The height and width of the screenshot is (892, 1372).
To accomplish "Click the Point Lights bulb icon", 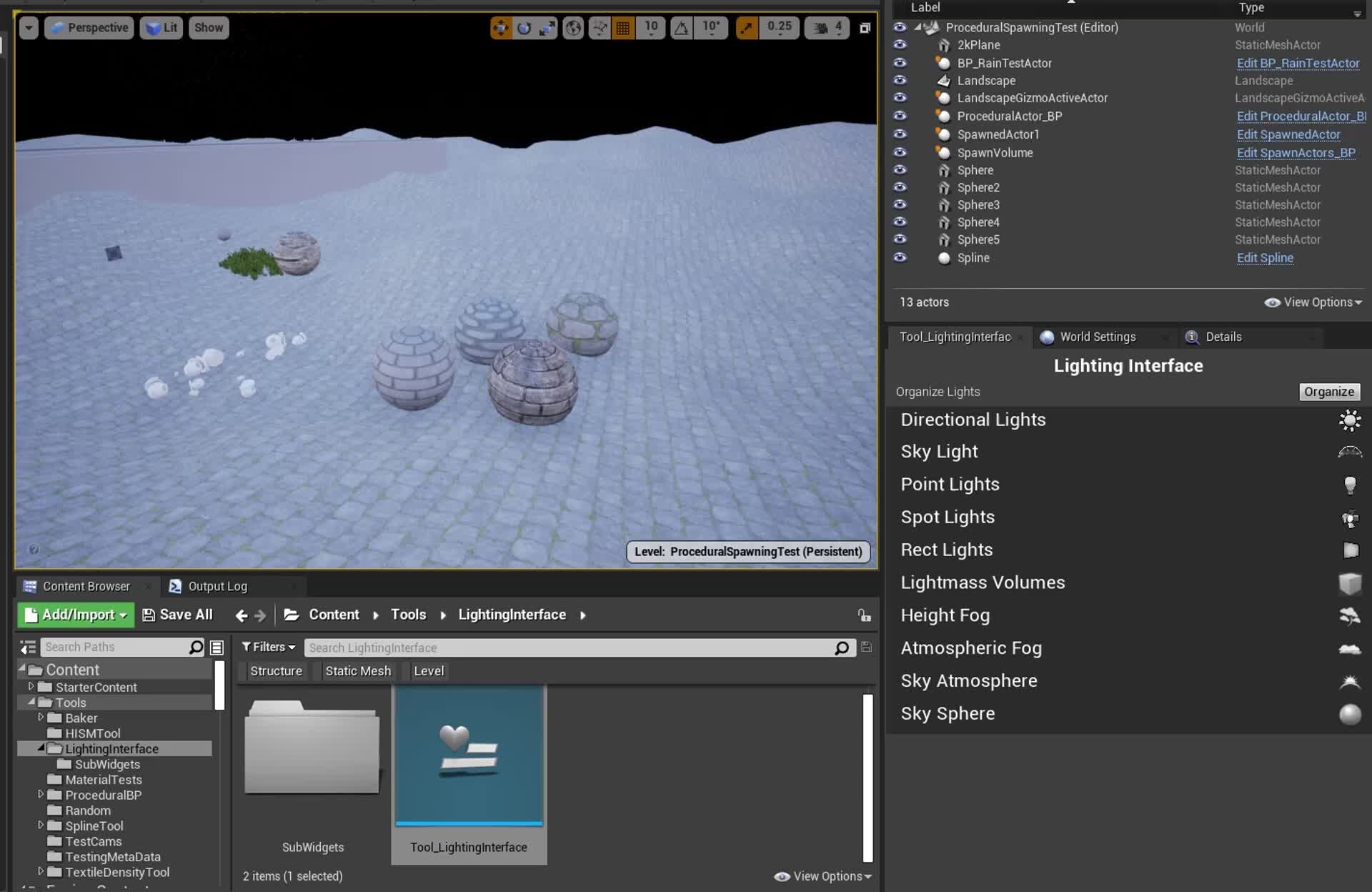I will (x=1350, y=485).
